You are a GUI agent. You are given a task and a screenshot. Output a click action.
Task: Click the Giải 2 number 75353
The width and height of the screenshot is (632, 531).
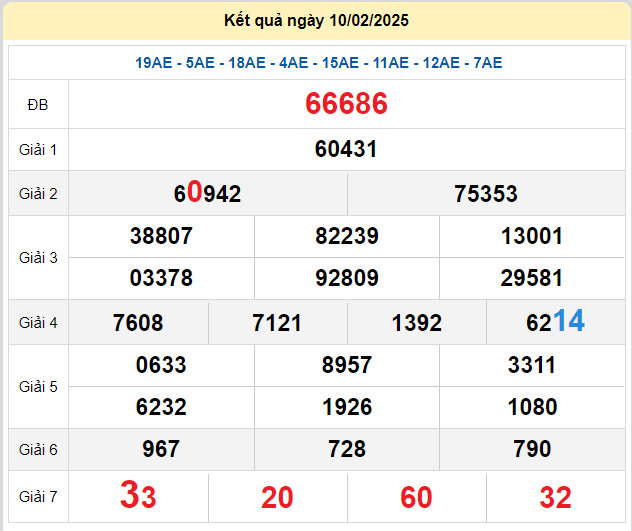pyautogui.click(x=486, y=194)
